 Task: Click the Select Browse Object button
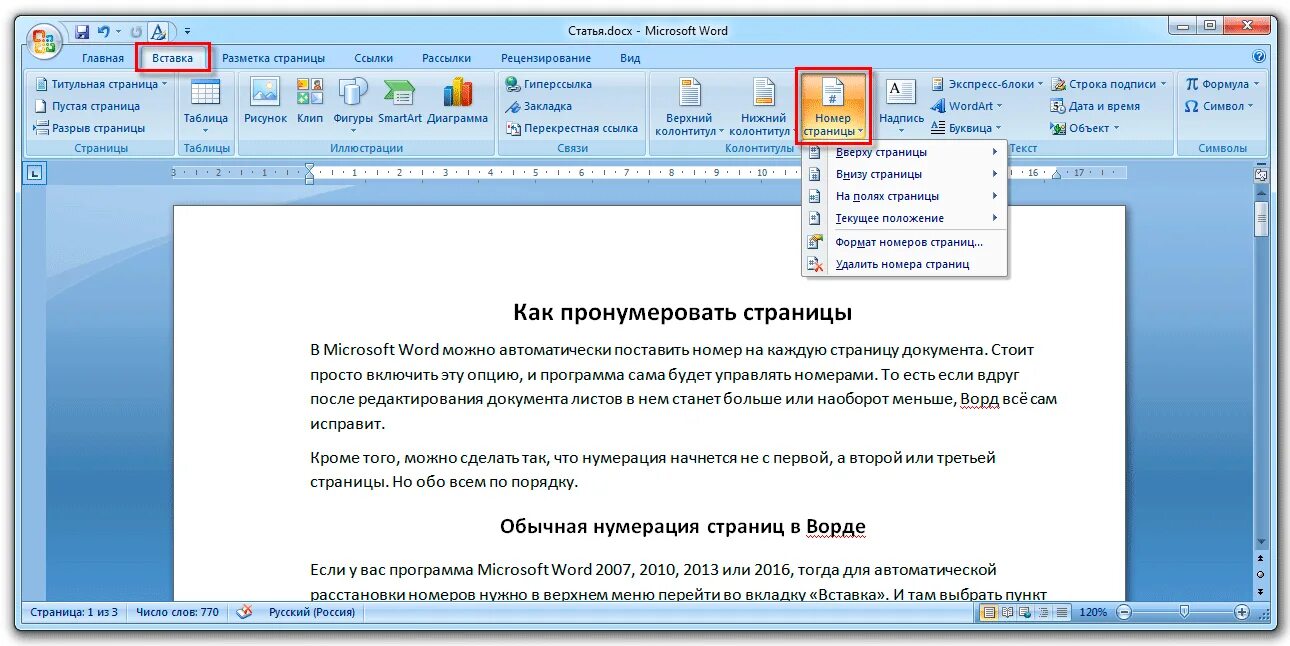1262,574
